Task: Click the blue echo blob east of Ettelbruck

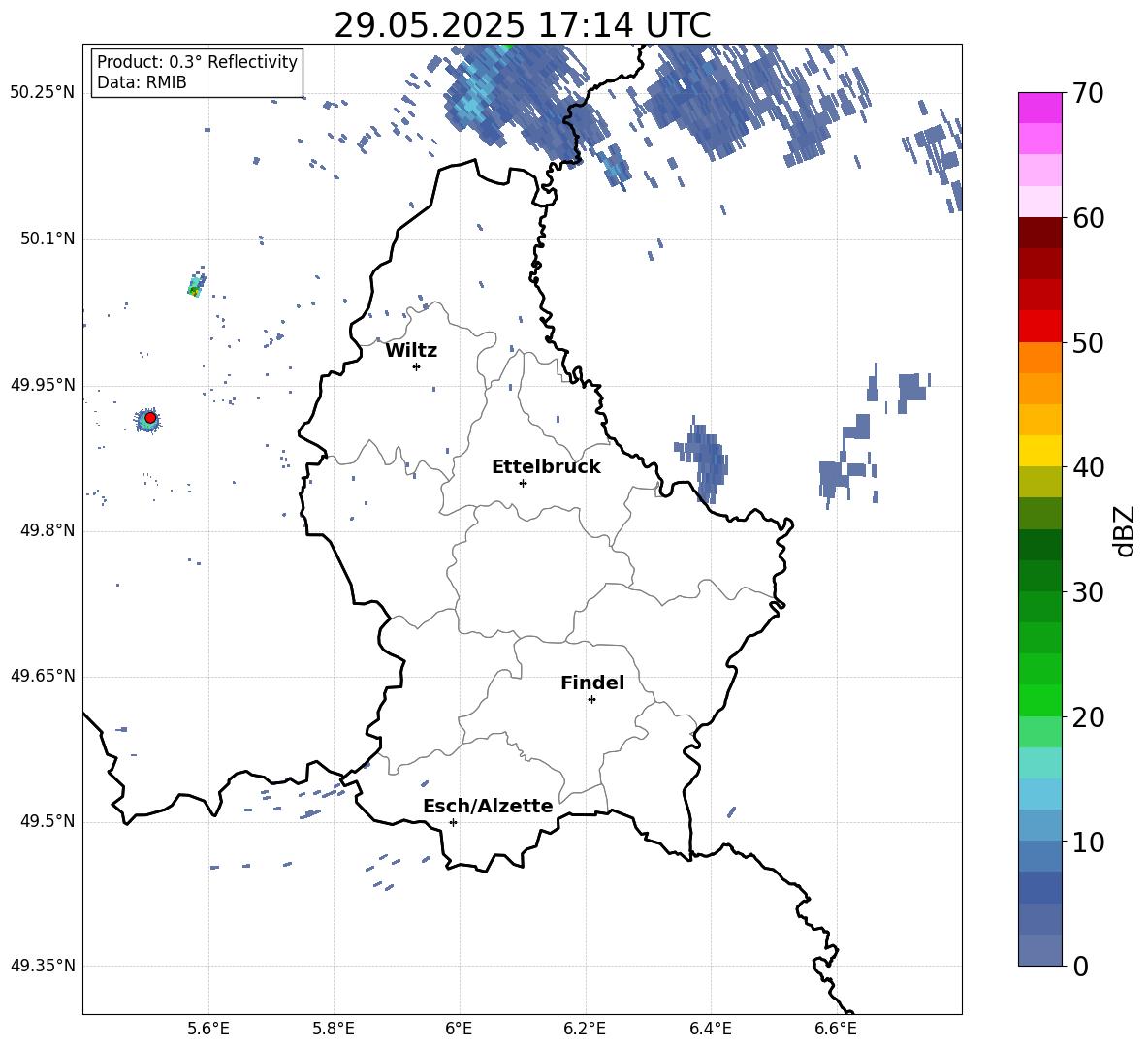Action: point(702,459)
